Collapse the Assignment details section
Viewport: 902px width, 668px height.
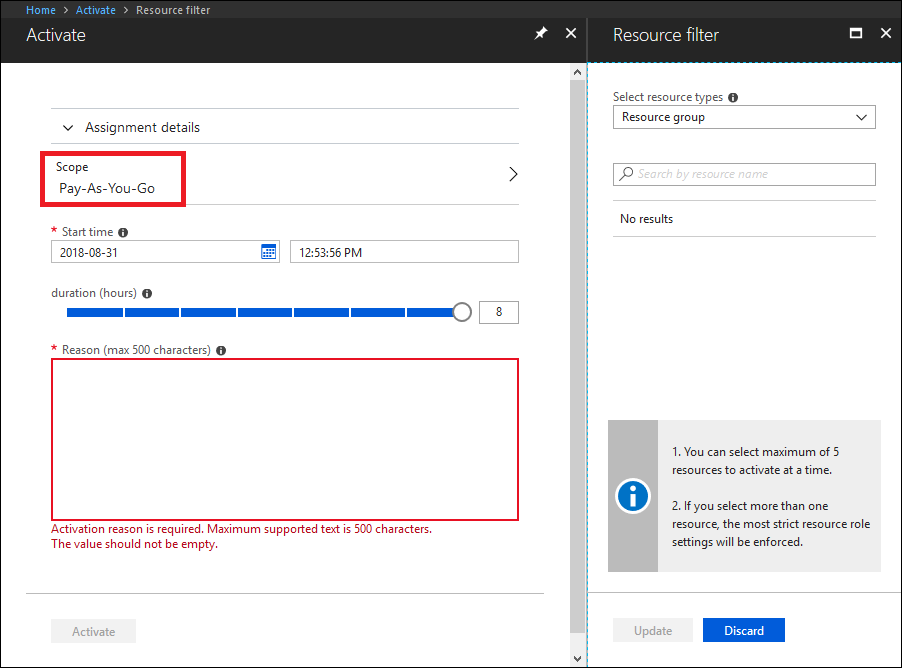point(68,128)
